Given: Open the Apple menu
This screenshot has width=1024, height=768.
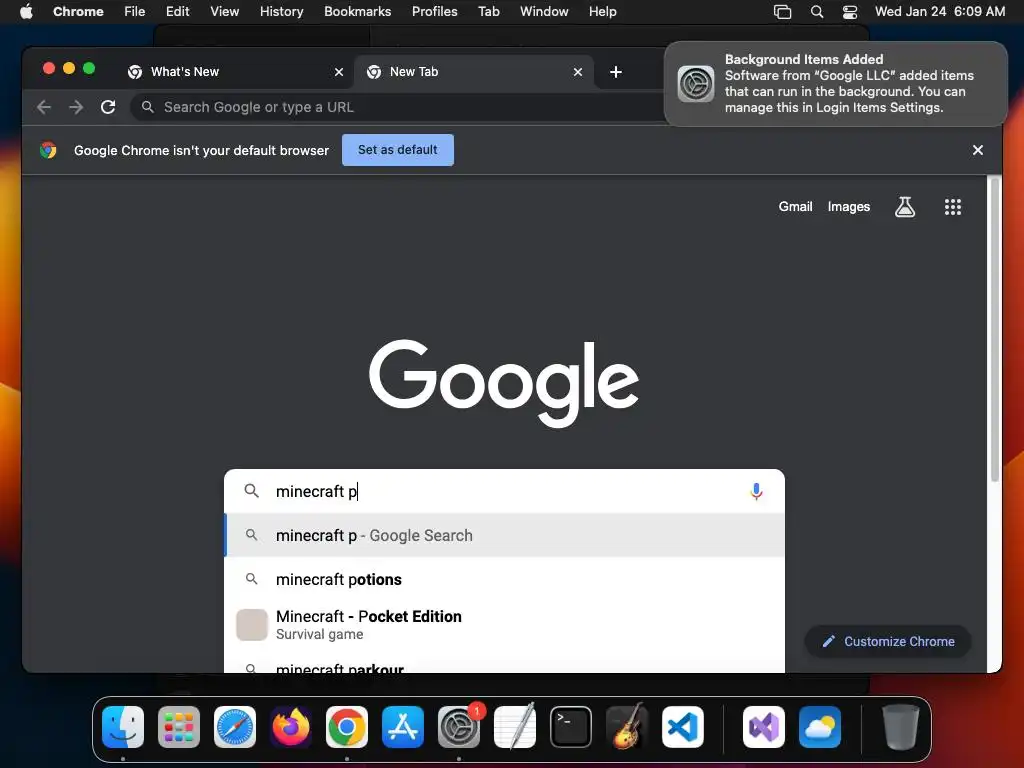Looking at the screenshot, I should [x=26, y=12].
